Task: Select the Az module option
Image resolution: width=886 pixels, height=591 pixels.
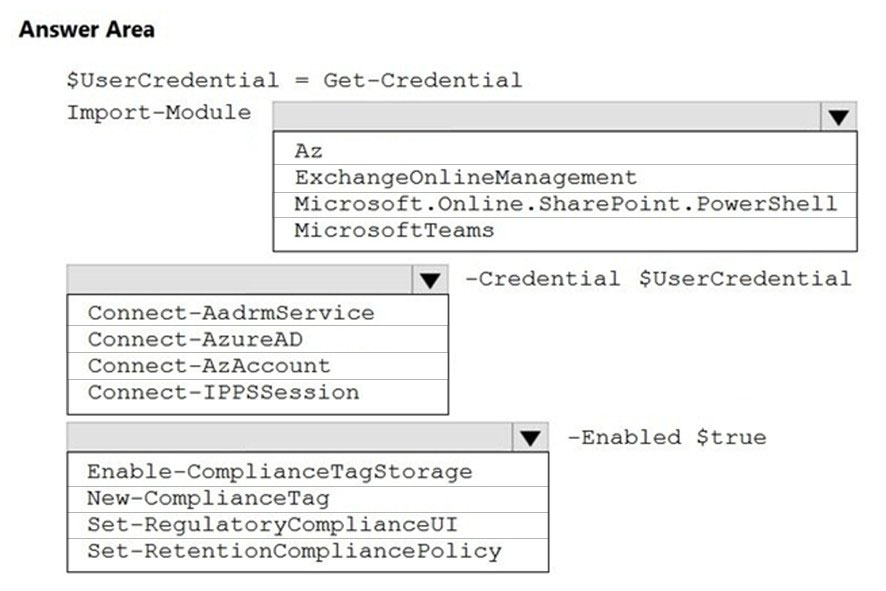Action: coord(564,151)
